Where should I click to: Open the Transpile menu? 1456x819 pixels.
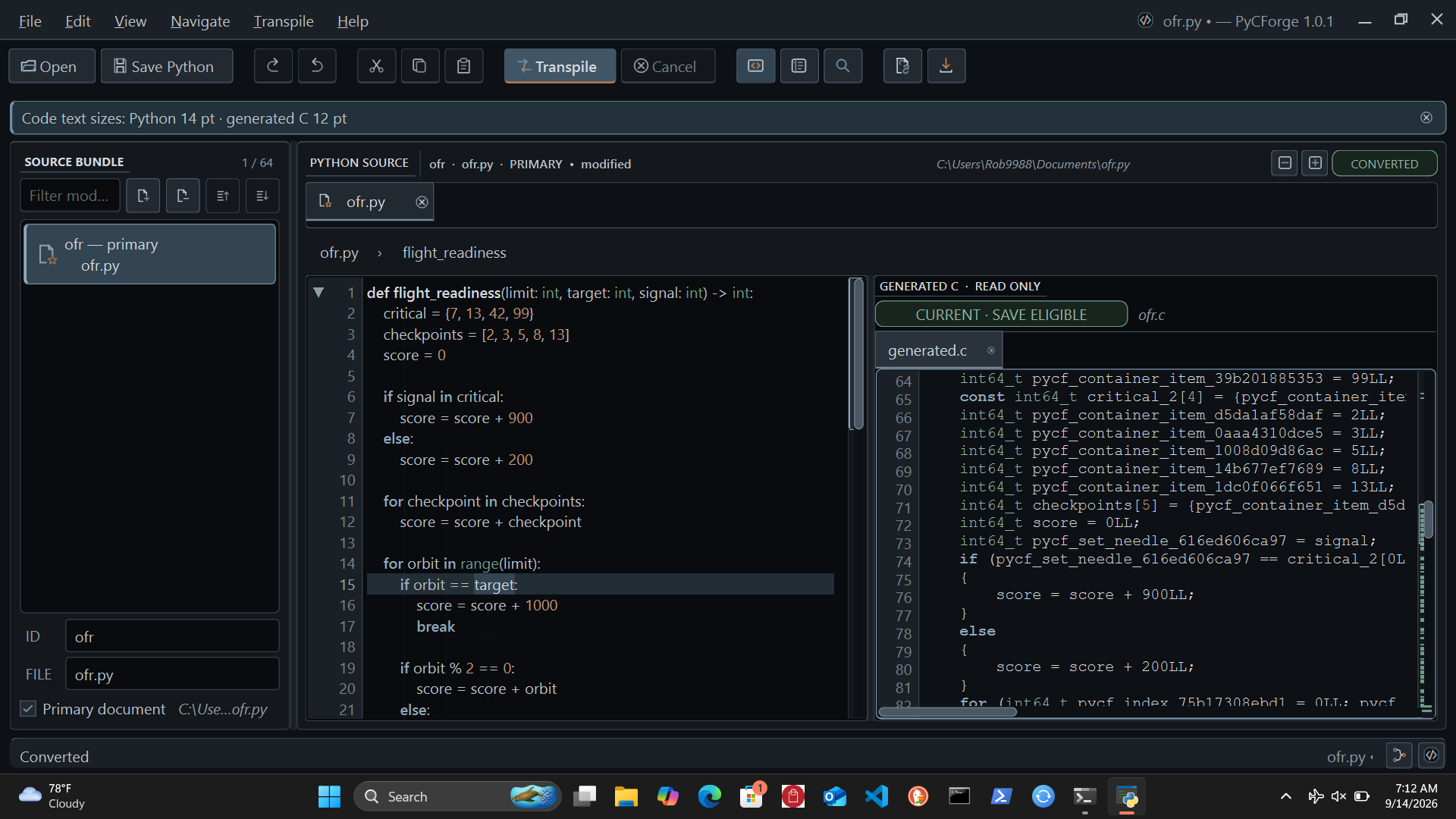284,21
